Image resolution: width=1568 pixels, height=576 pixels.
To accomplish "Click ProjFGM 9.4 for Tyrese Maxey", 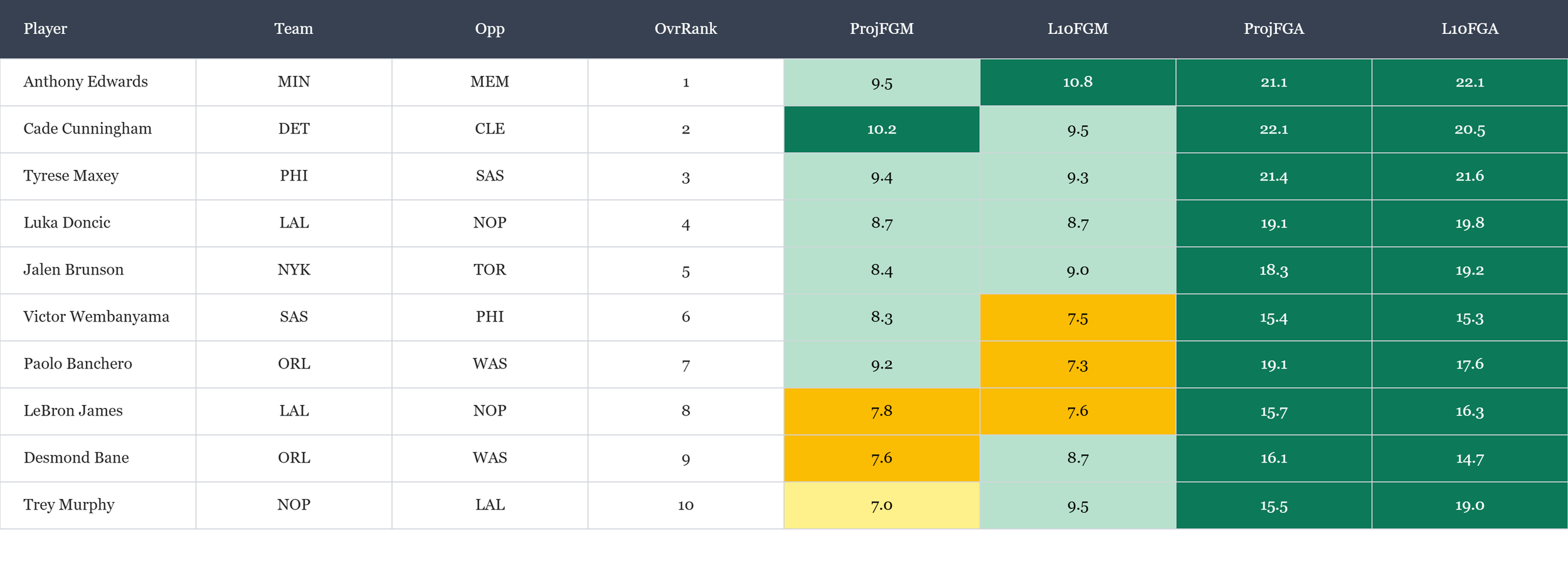I will [881, 176].
